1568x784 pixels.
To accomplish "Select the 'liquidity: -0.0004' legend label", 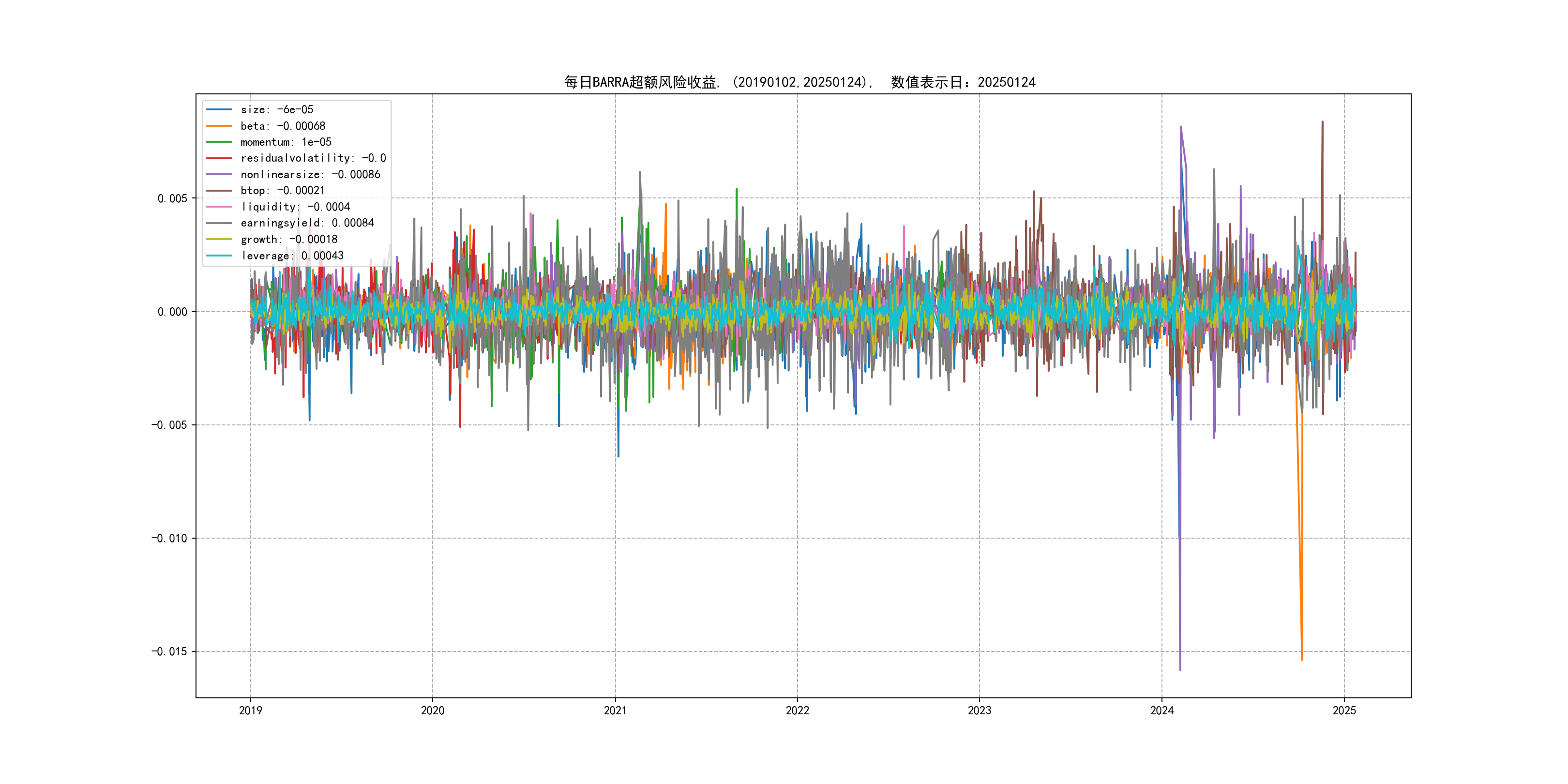I will click(295, 207).
